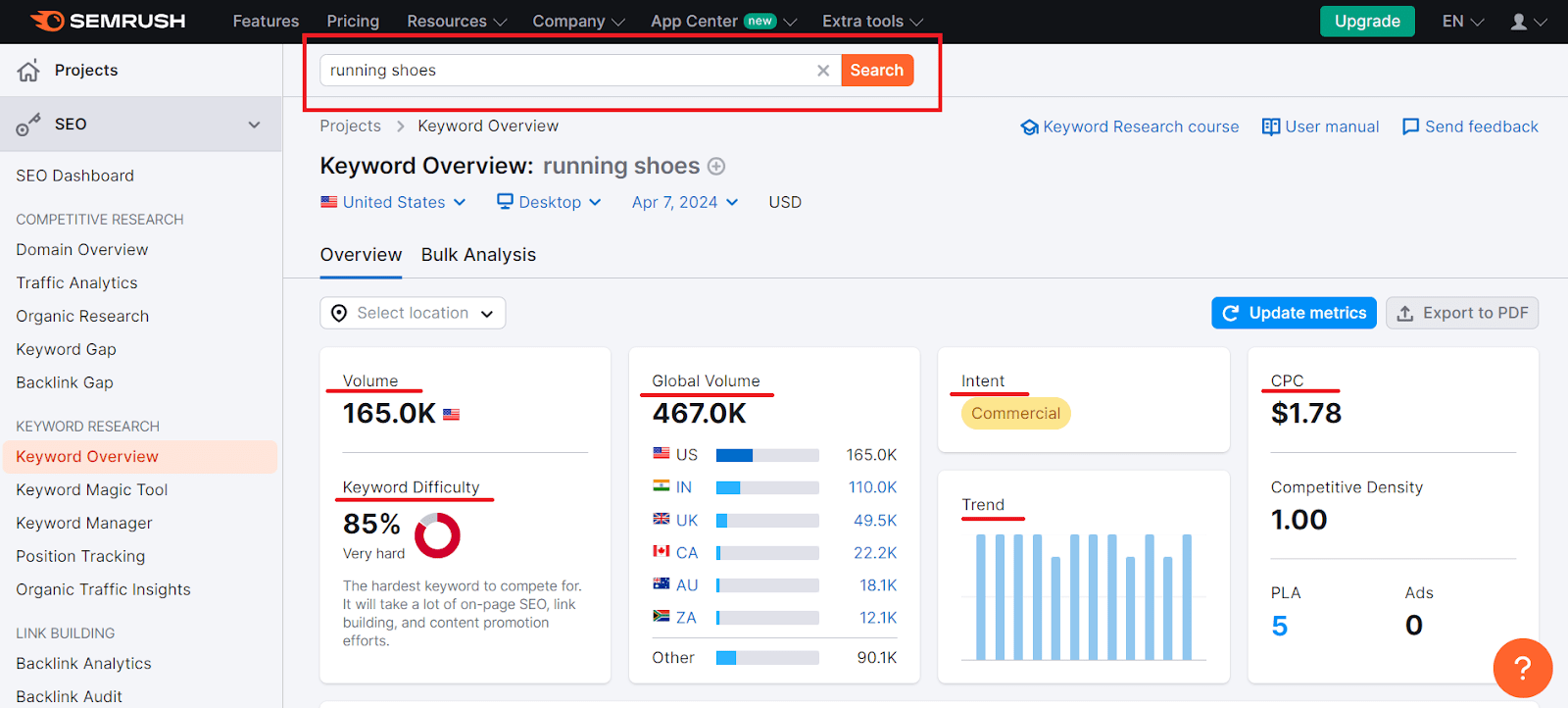Click the User manual book icon
The height and width of the screenshot is (708, 1568).
click(1271, 126)
